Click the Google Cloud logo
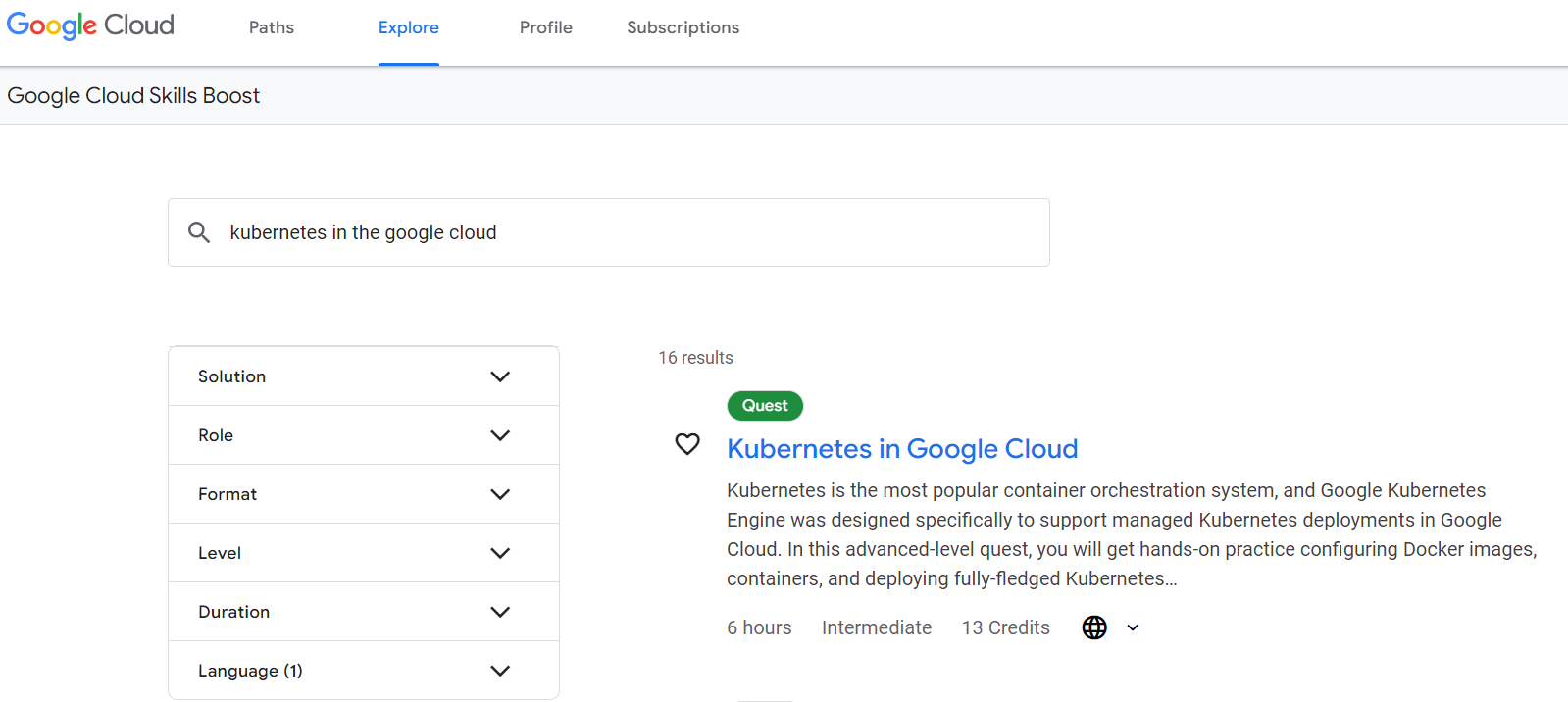Screen dimensions: 1568x702 click(x=90, y=25)
